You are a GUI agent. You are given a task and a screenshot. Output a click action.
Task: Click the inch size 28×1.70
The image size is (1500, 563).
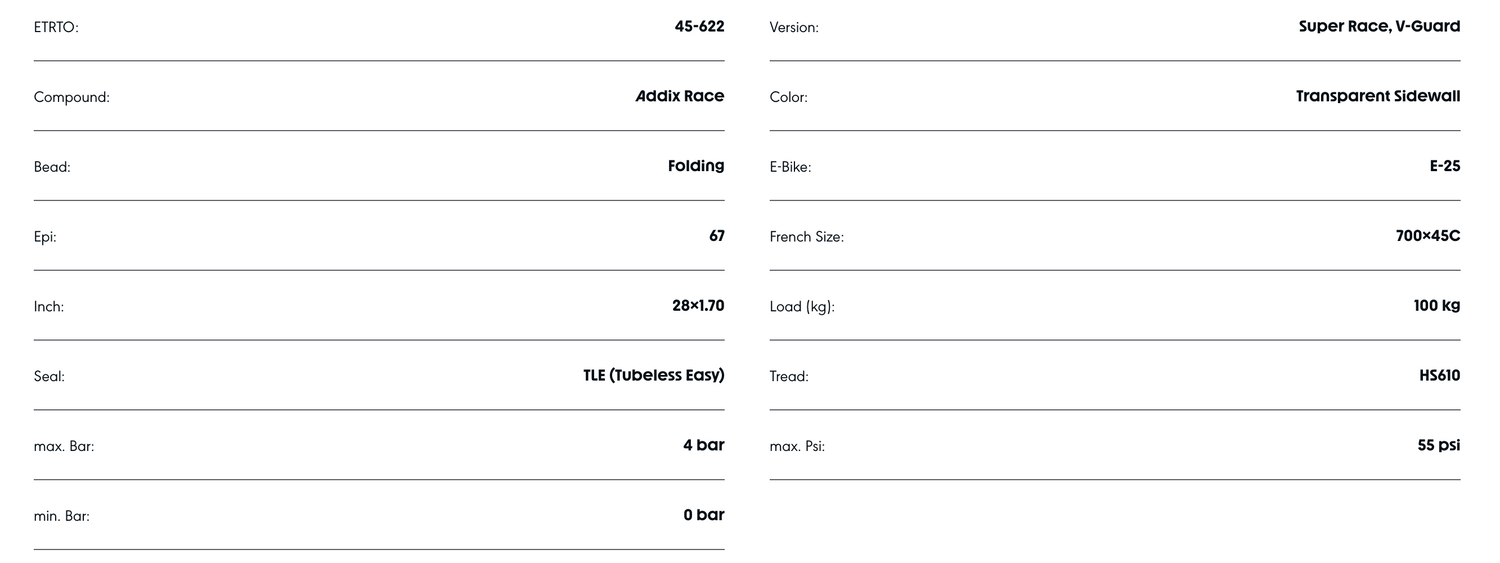[x=698, y=306]
